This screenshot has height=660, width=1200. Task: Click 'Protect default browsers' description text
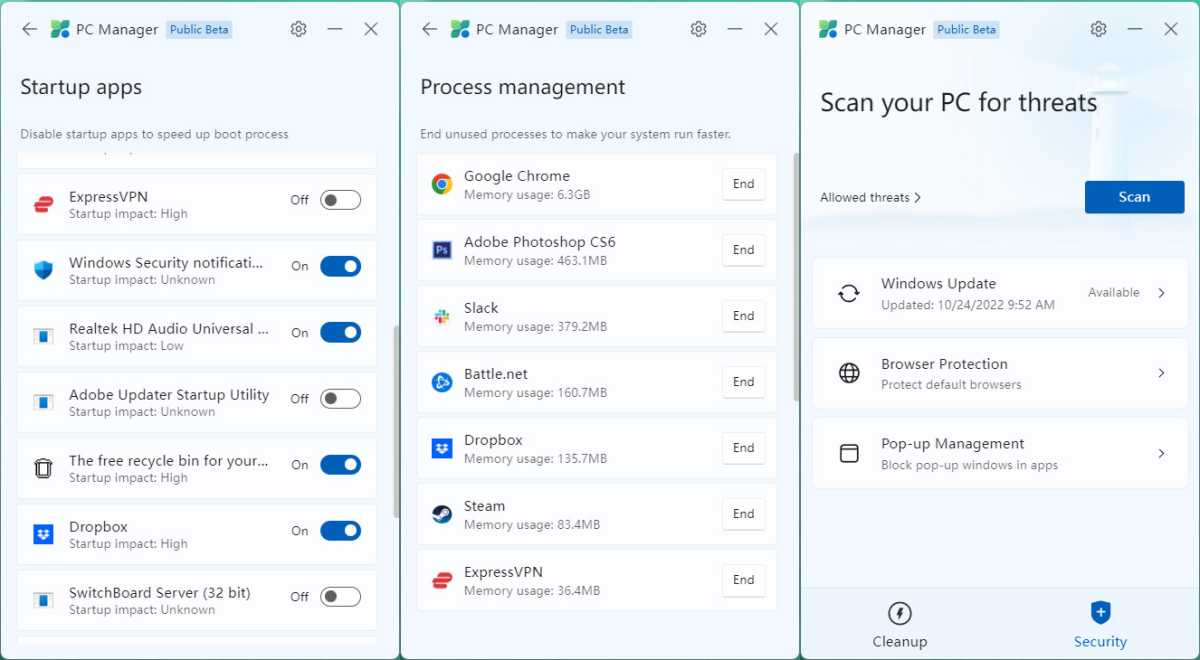pos(951,385)
